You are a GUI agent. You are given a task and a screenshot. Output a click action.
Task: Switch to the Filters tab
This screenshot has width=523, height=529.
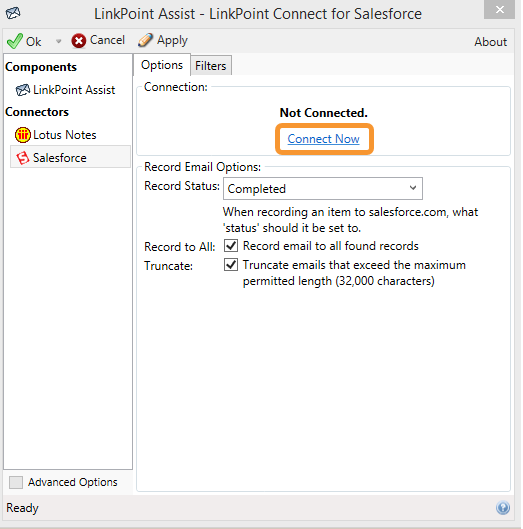tap(211, 65)
